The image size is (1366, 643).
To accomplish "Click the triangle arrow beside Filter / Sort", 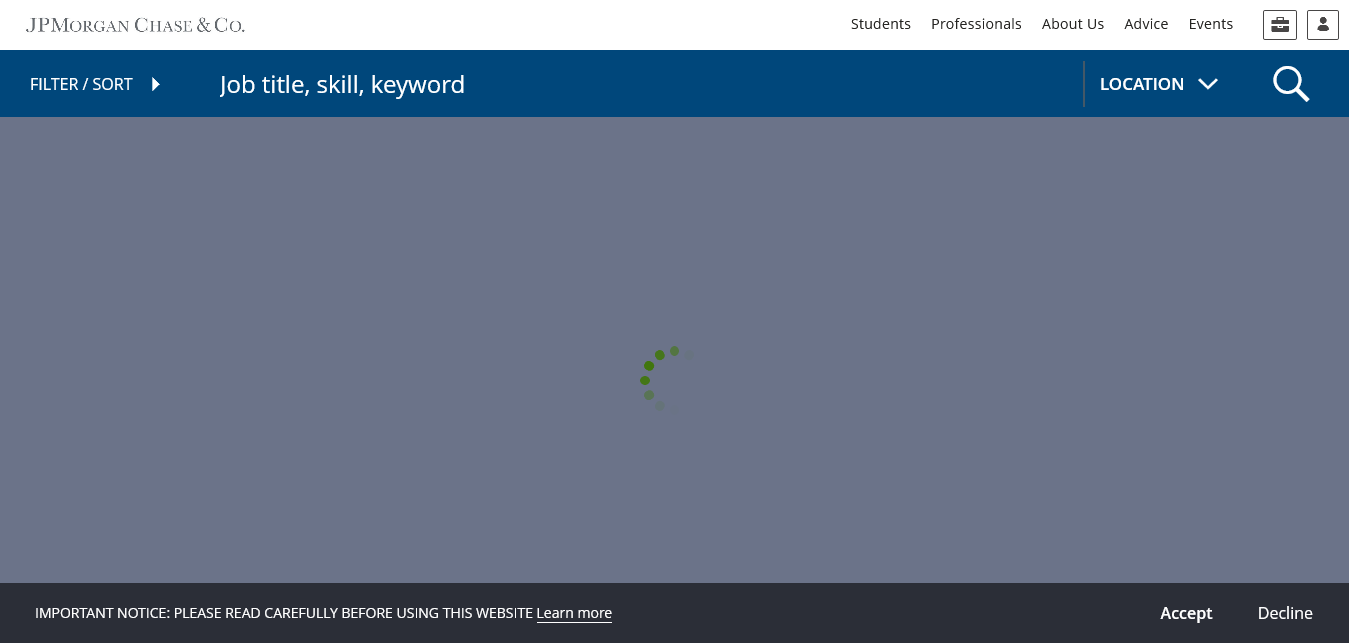I will pyautogui.click(x=156, y=84).
